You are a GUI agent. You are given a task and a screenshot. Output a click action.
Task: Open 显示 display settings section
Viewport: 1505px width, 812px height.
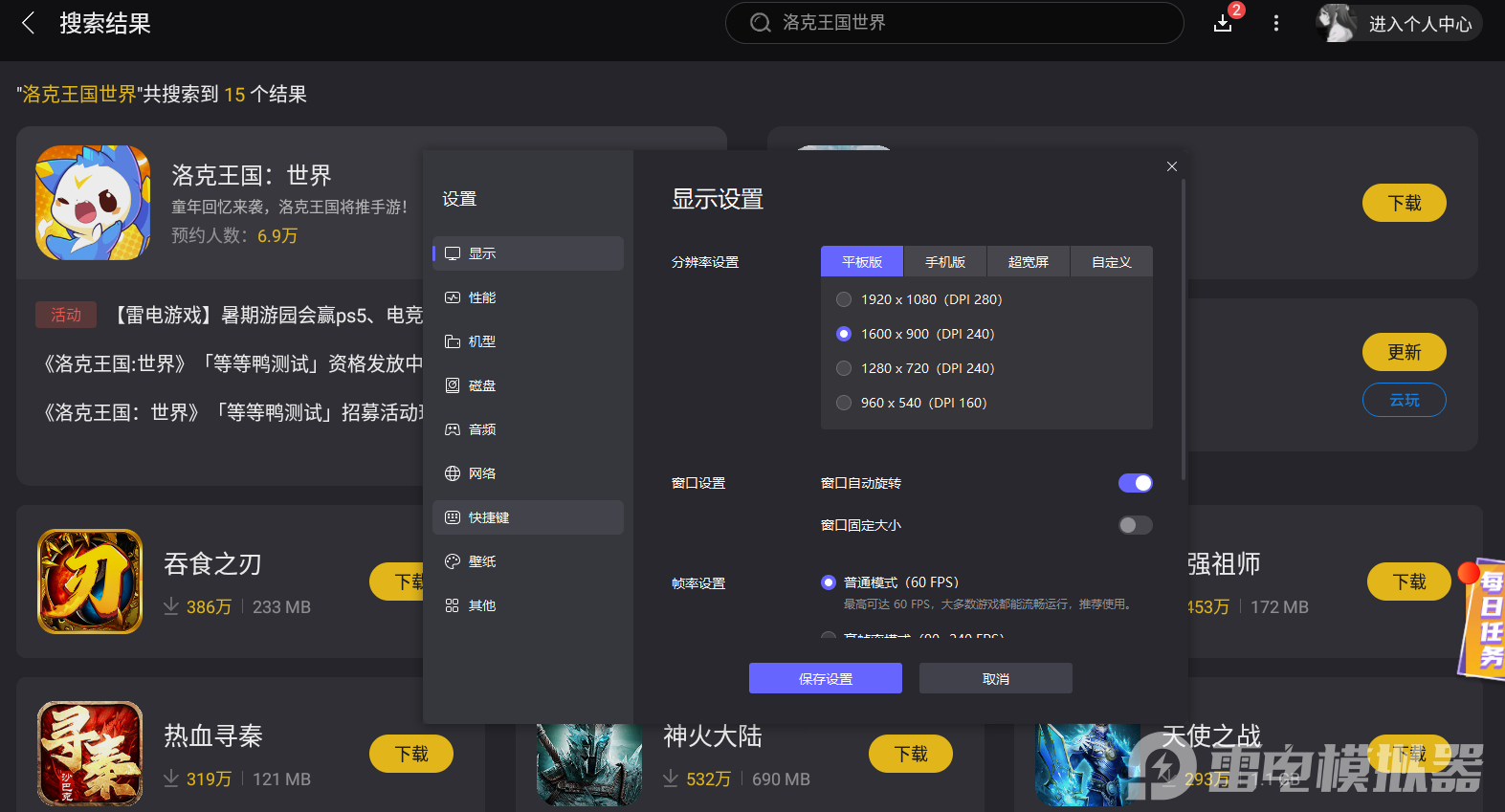(528, 253)
